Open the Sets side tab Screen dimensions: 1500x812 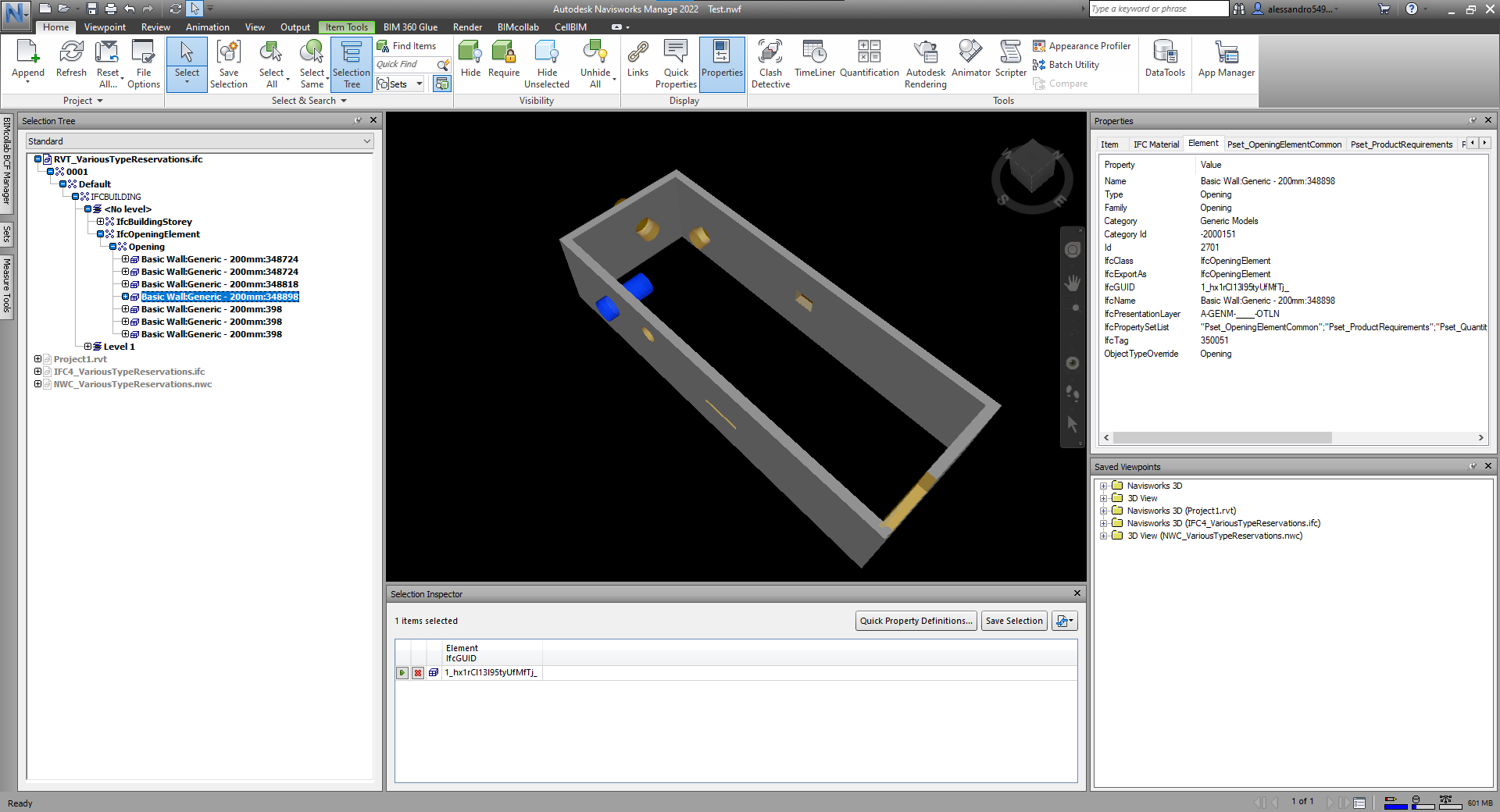pyautogui.click(x=6, y=233)
